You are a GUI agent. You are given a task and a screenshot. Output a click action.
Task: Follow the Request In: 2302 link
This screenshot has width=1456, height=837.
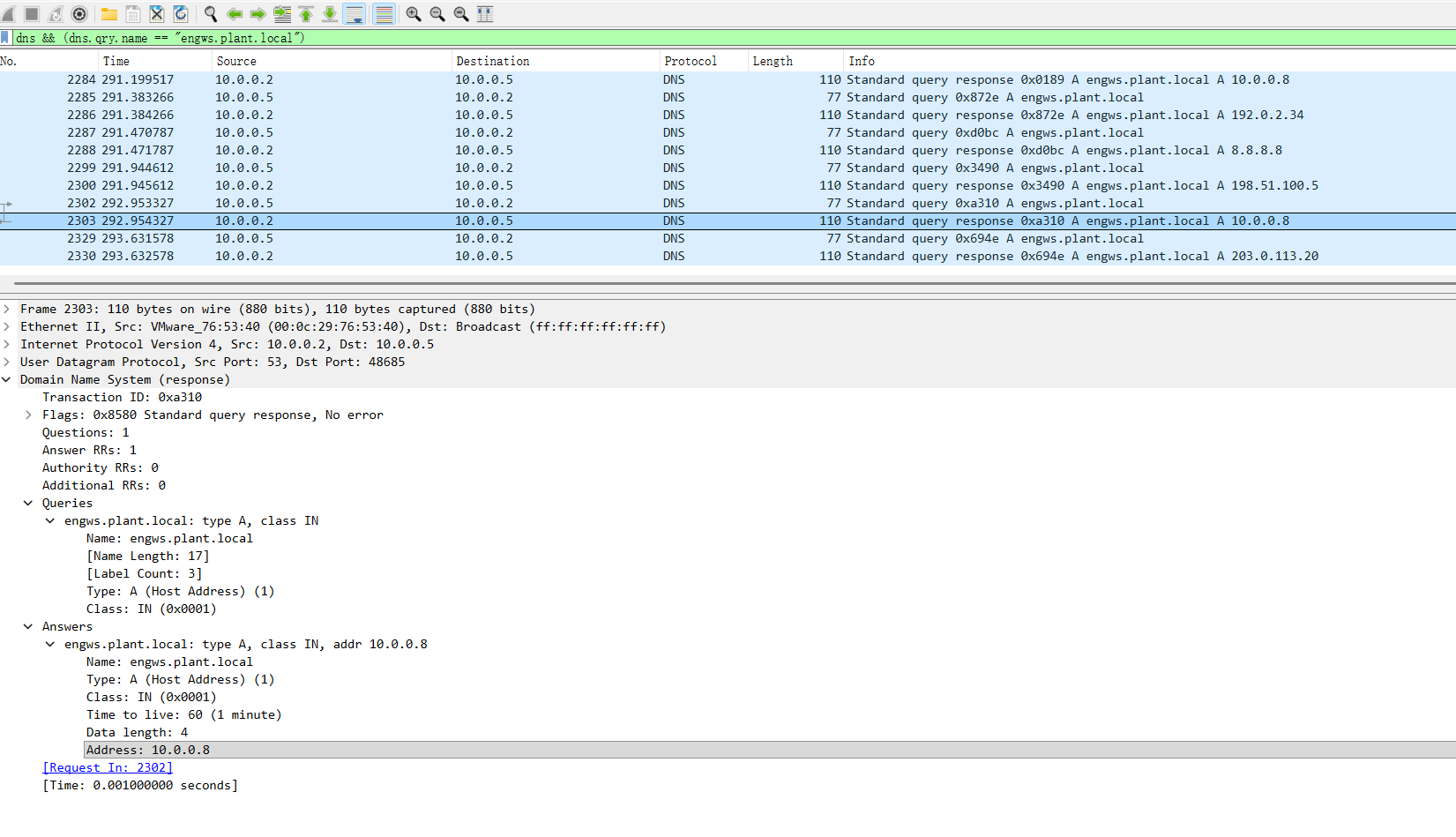point(108,768)
